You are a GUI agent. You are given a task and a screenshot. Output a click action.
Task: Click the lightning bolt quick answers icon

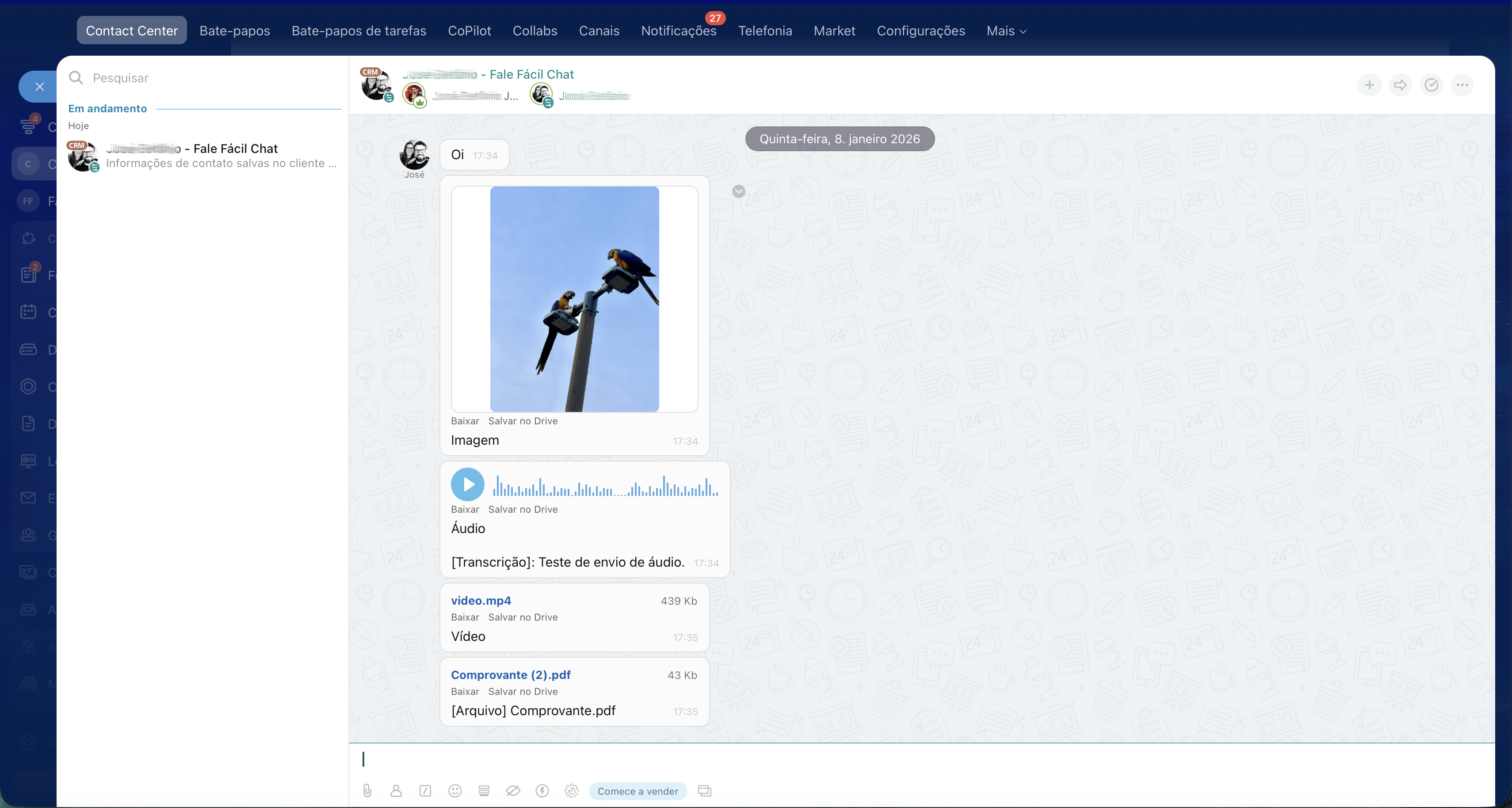(542, 791)
